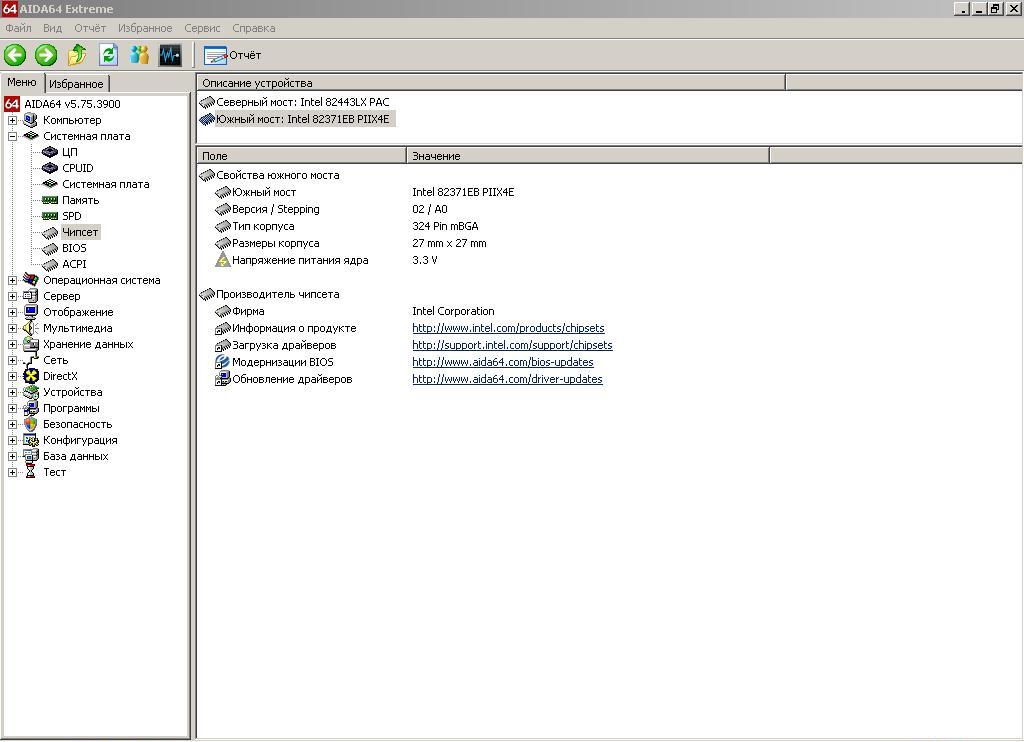Open the Сервис menu

coord(202,28)
